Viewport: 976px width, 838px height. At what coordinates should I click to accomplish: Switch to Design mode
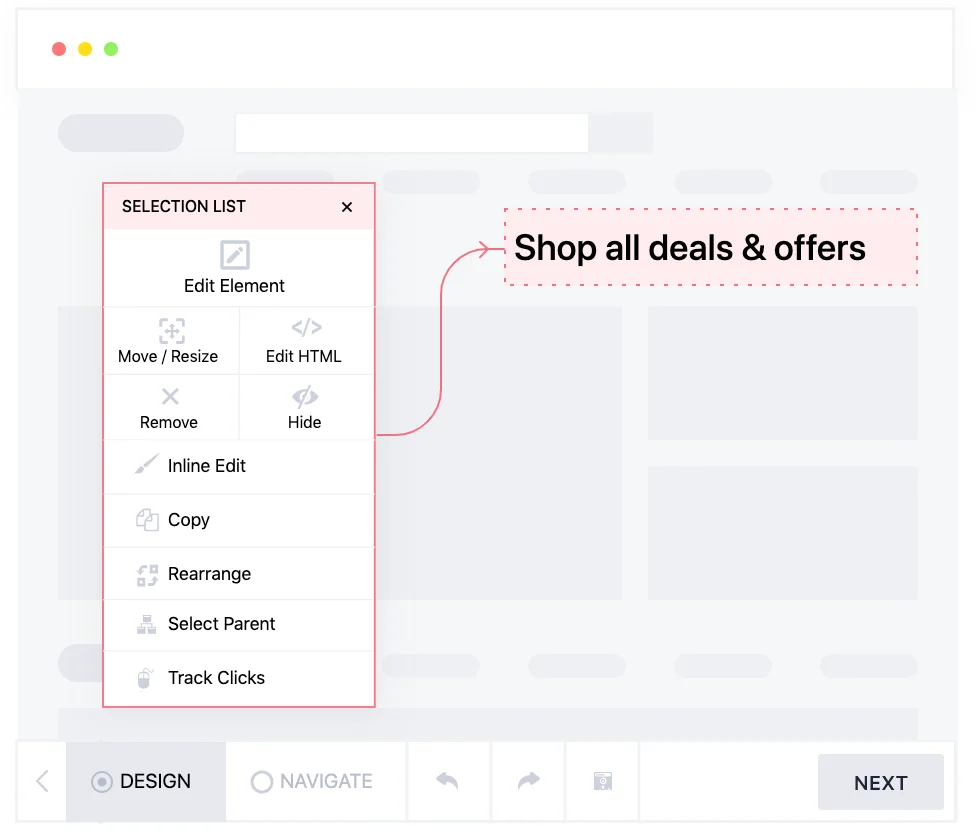(146, 781)
